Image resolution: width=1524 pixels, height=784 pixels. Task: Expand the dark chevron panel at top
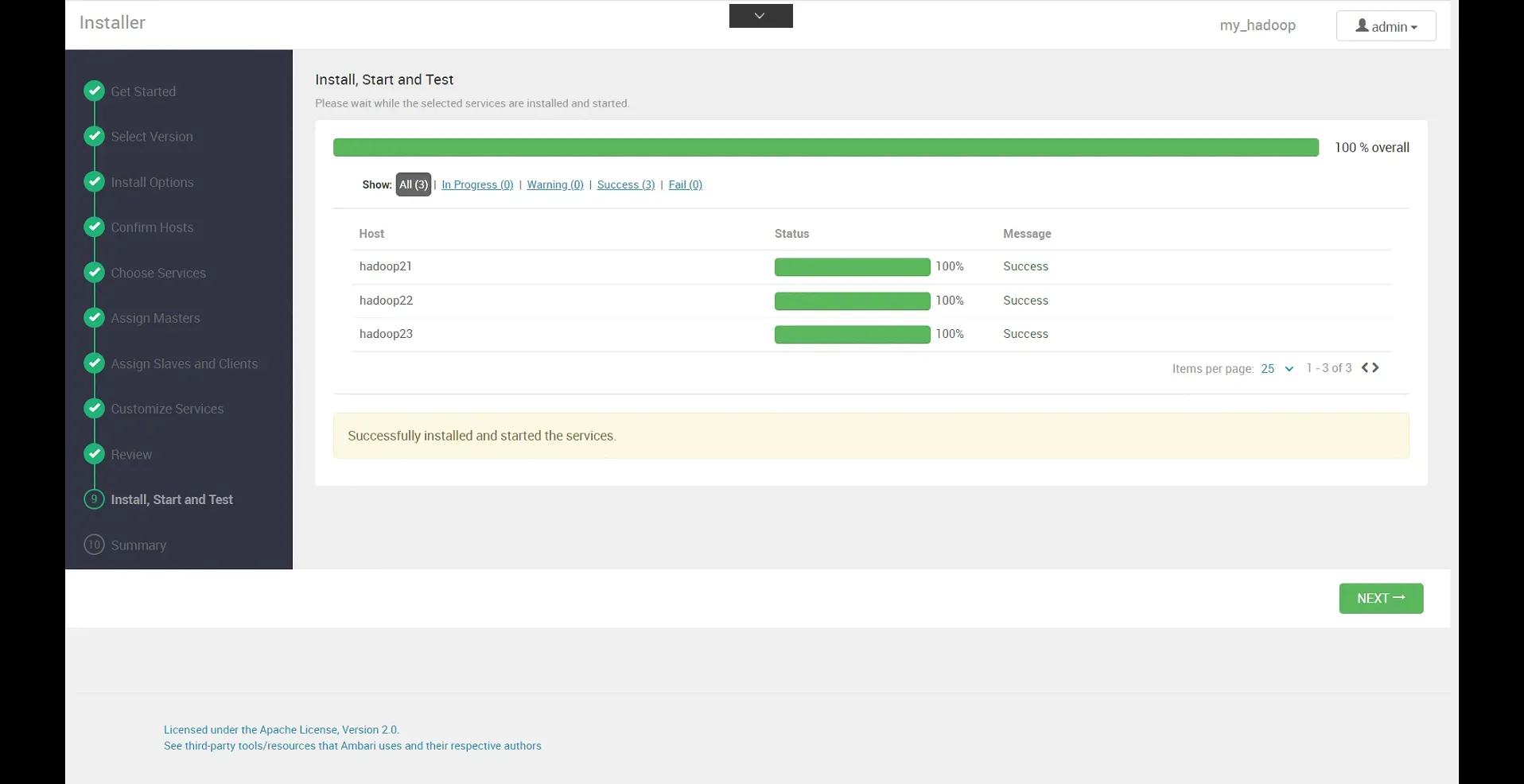[x=760, y=16]
